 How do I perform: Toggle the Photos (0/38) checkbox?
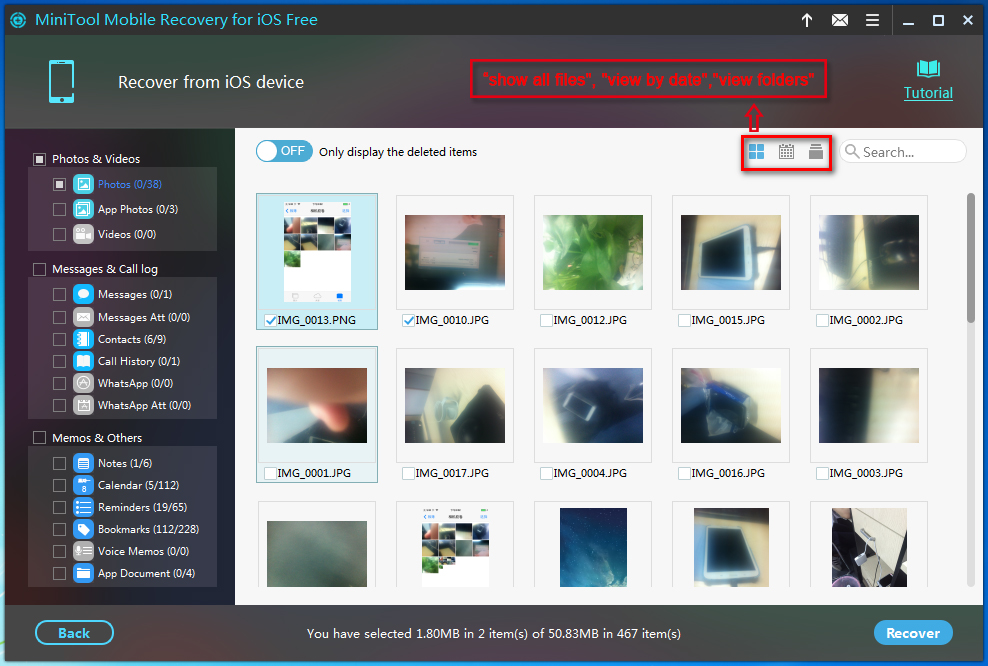(x=59, y=184)
